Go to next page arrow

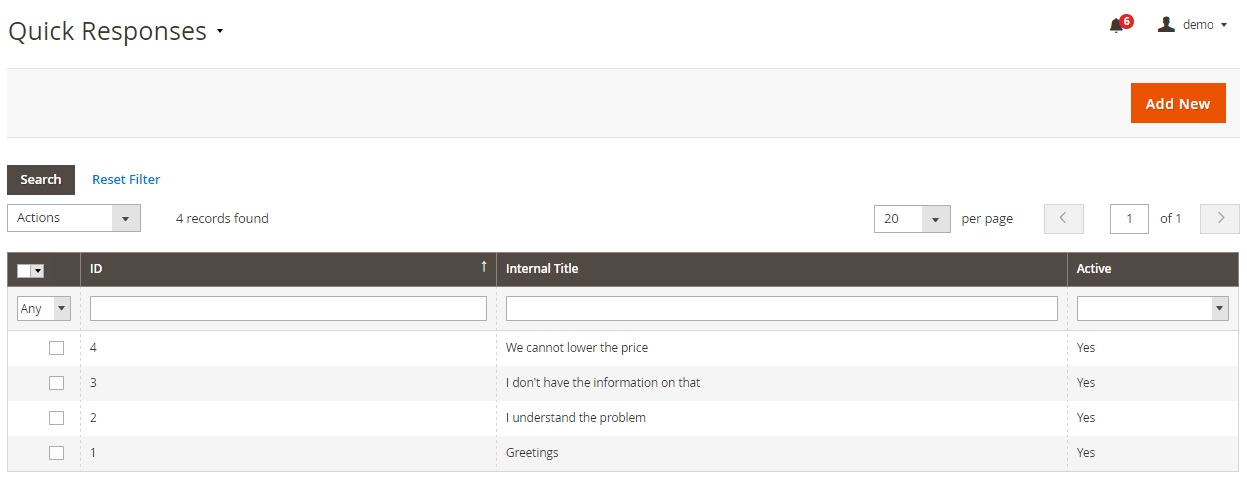[1220, 218]
